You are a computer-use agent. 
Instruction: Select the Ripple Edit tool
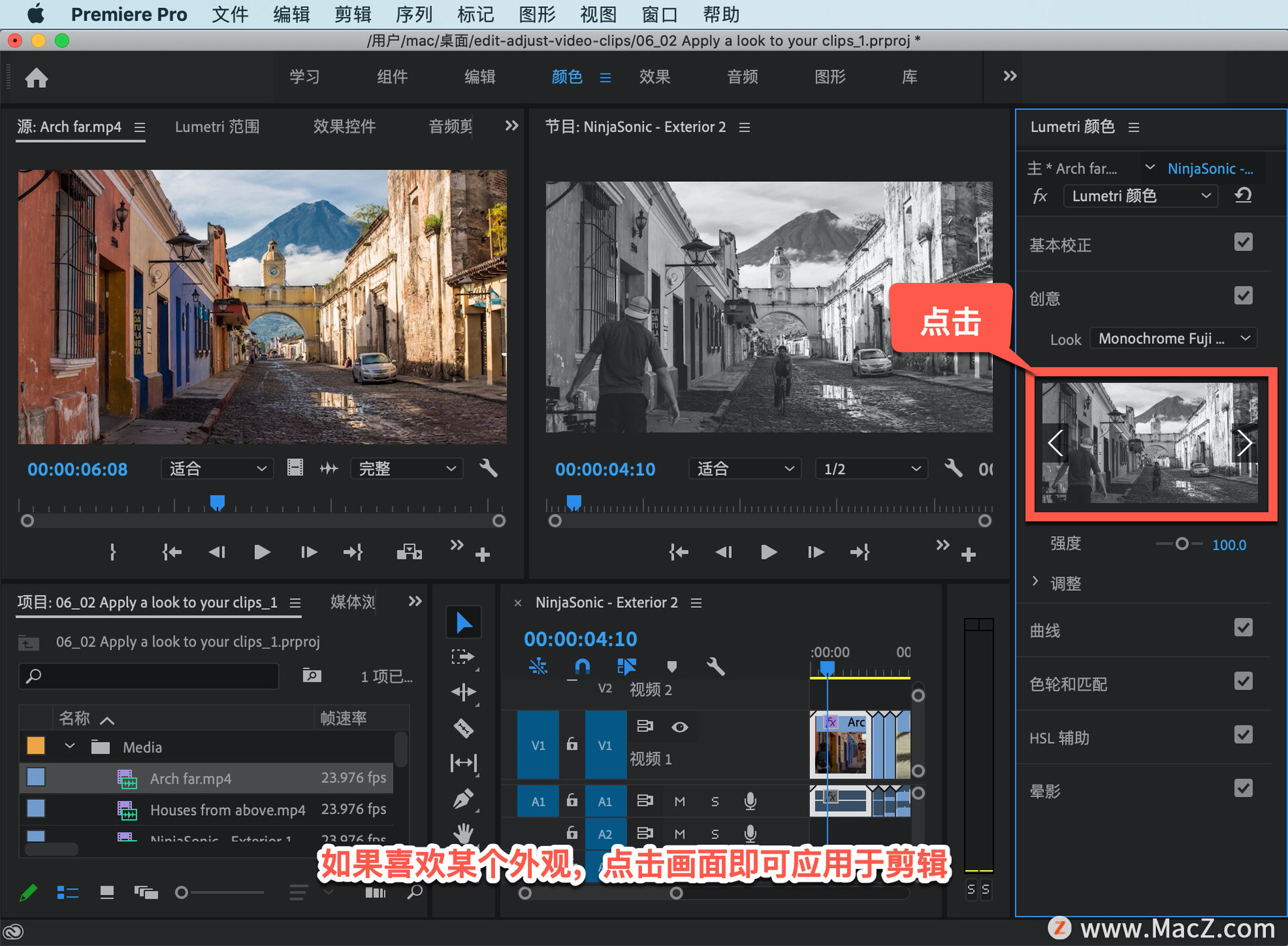(x=464, y=692)
